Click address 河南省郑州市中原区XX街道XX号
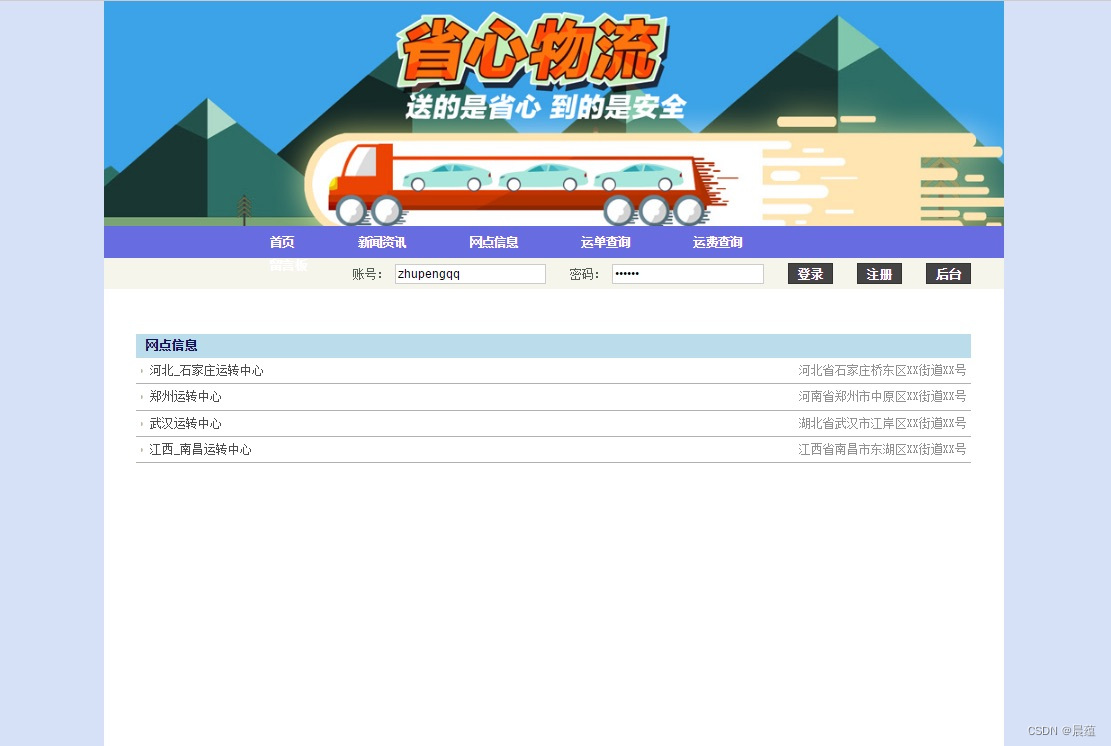This screenshot has width=1111, height=746. [x=882, y=397]
